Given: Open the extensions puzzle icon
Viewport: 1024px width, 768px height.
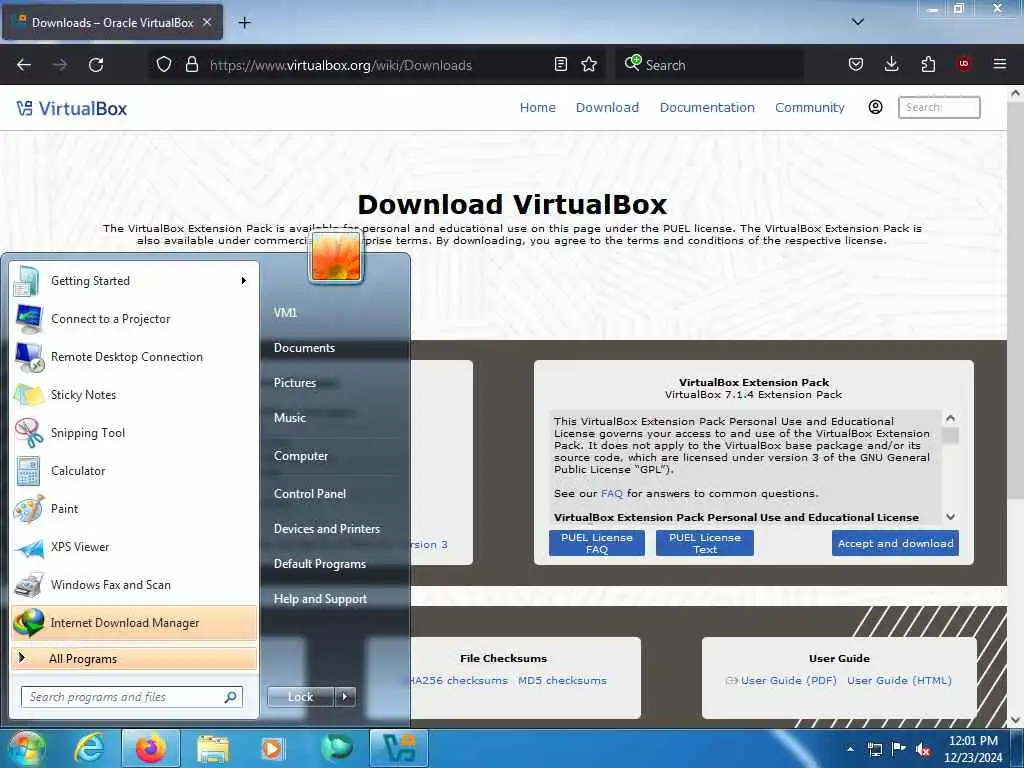Looking at the screenshot, I should [928, 64].
